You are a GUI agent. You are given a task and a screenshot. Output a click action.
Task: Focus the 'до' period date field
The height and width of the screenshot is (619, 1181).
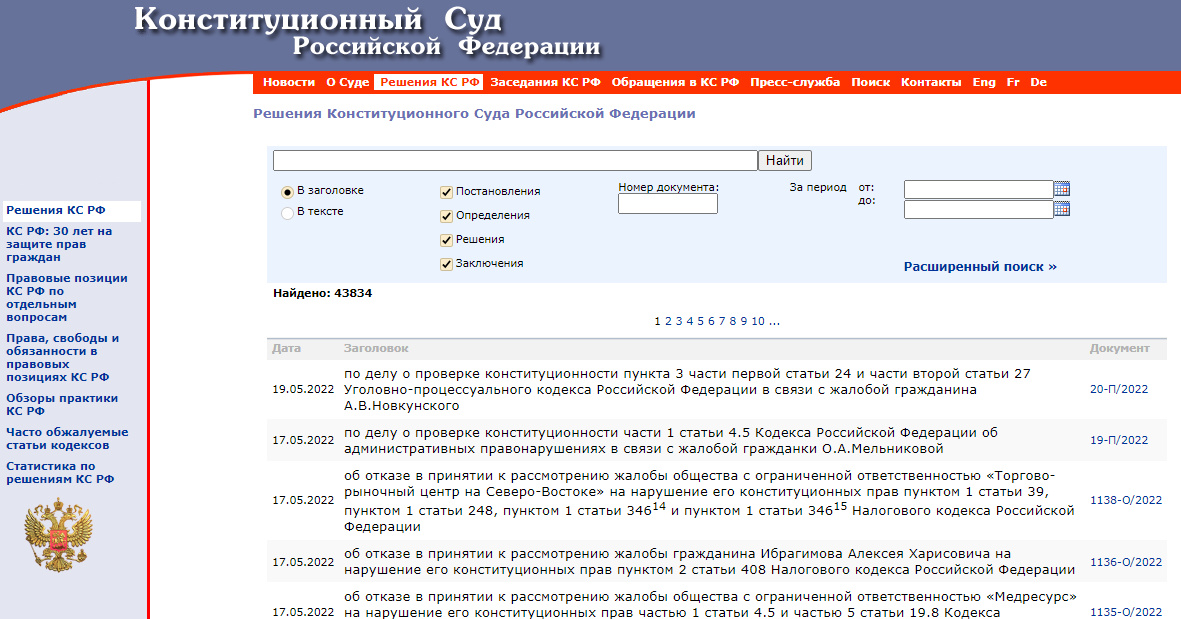point(978,209)
